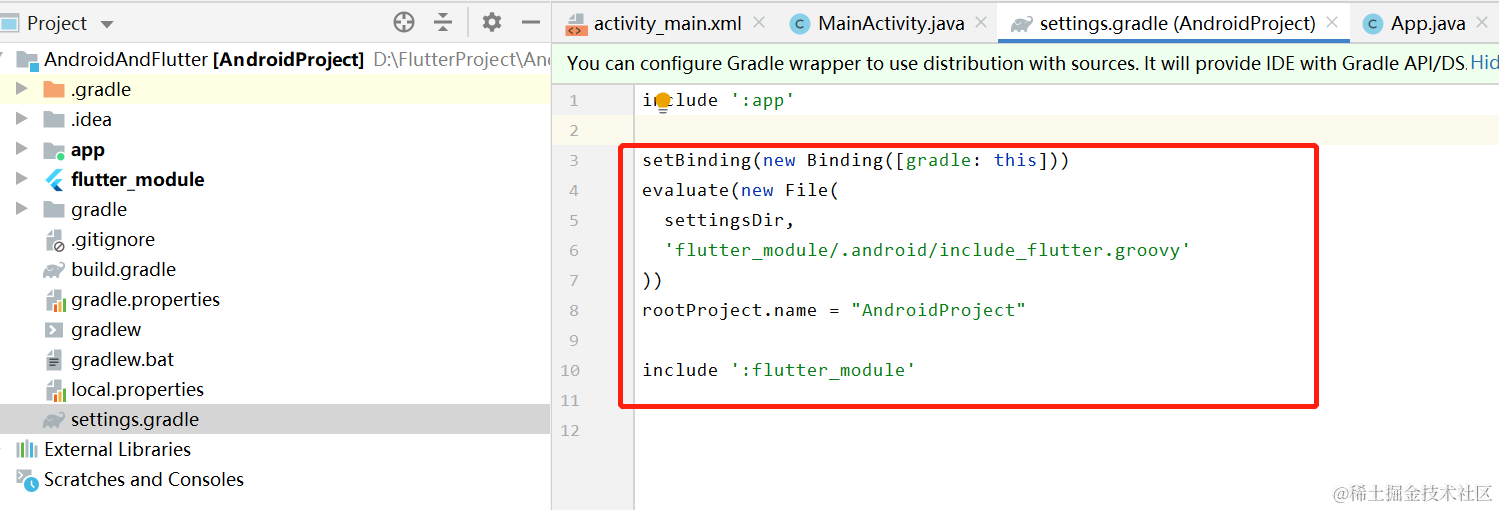Expand the gradle folder arrow

[x=22, y=210]
